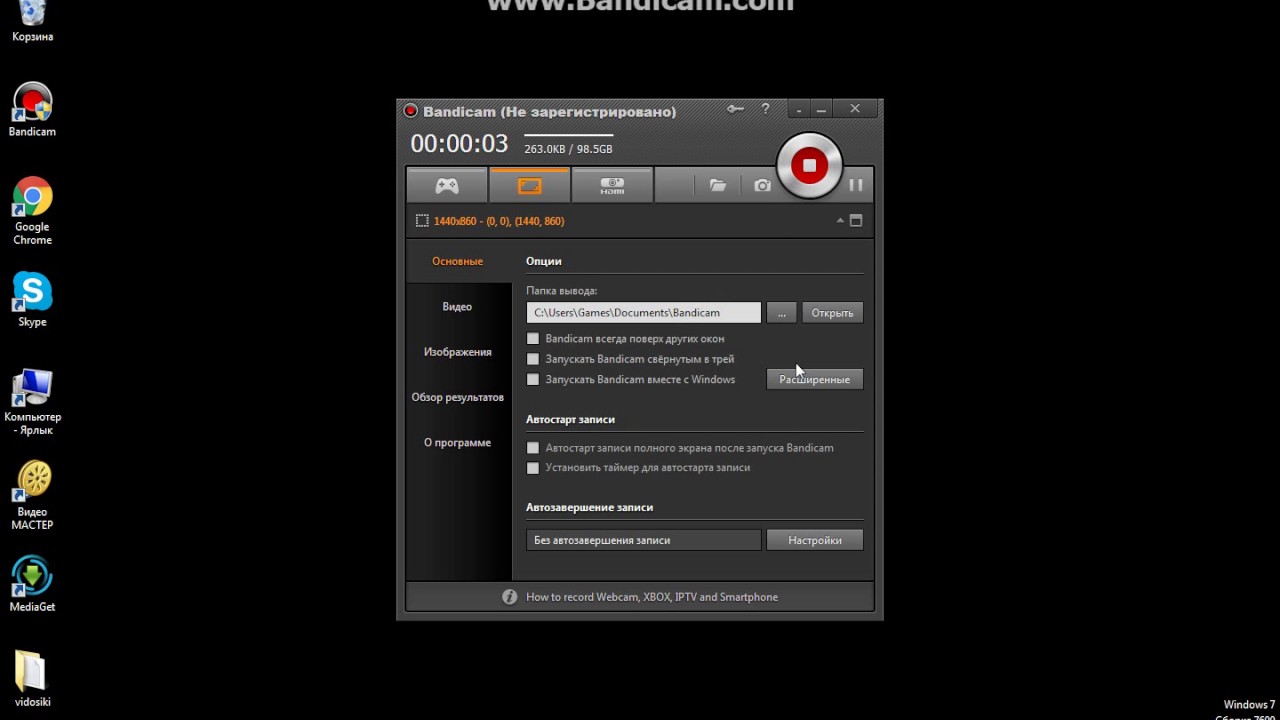This screenshot has height=720, width=1280.
Task: Select the Skype desktop icon
Action: pos(32,300)
